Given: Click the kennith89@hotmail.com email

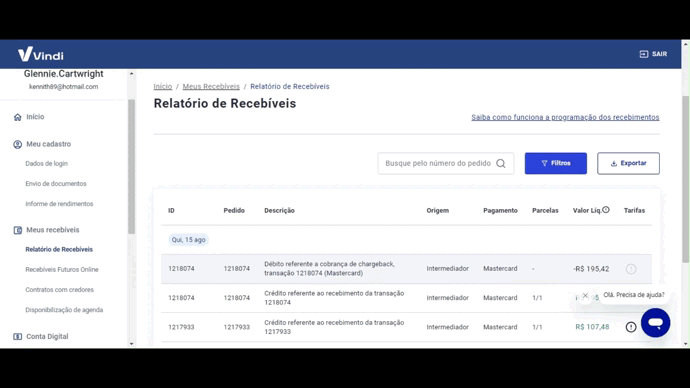Looking at the screenshot, I should click(63, 87).
